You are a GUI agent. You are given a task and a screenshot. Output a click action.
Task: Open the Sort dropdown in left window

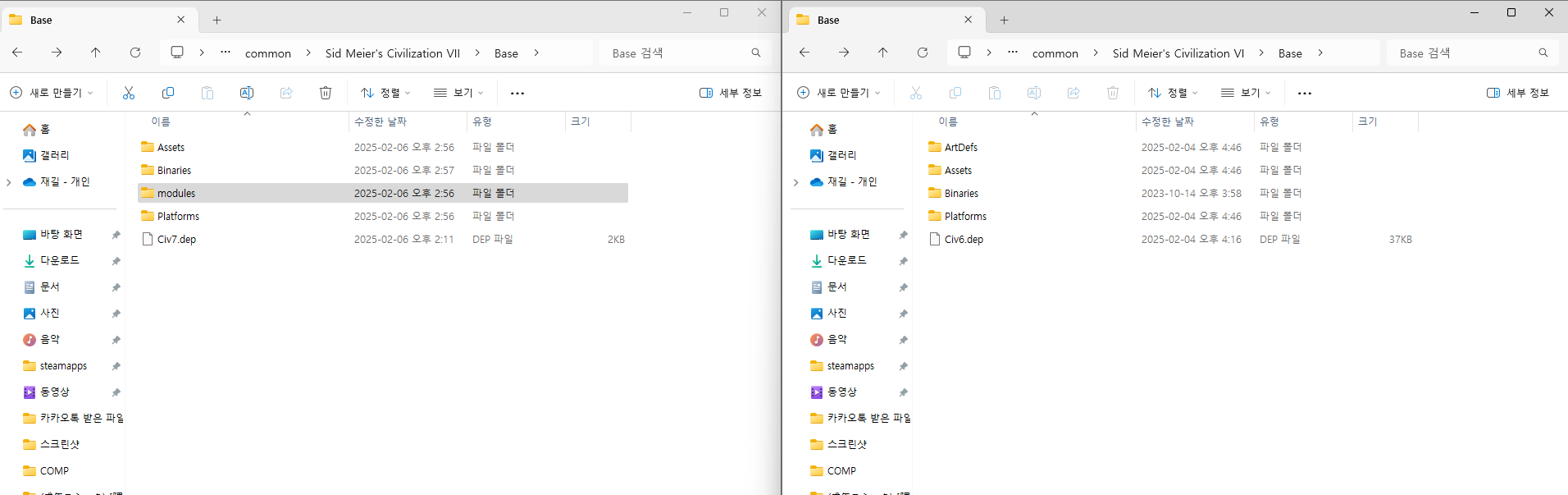(x=385, y=93)
